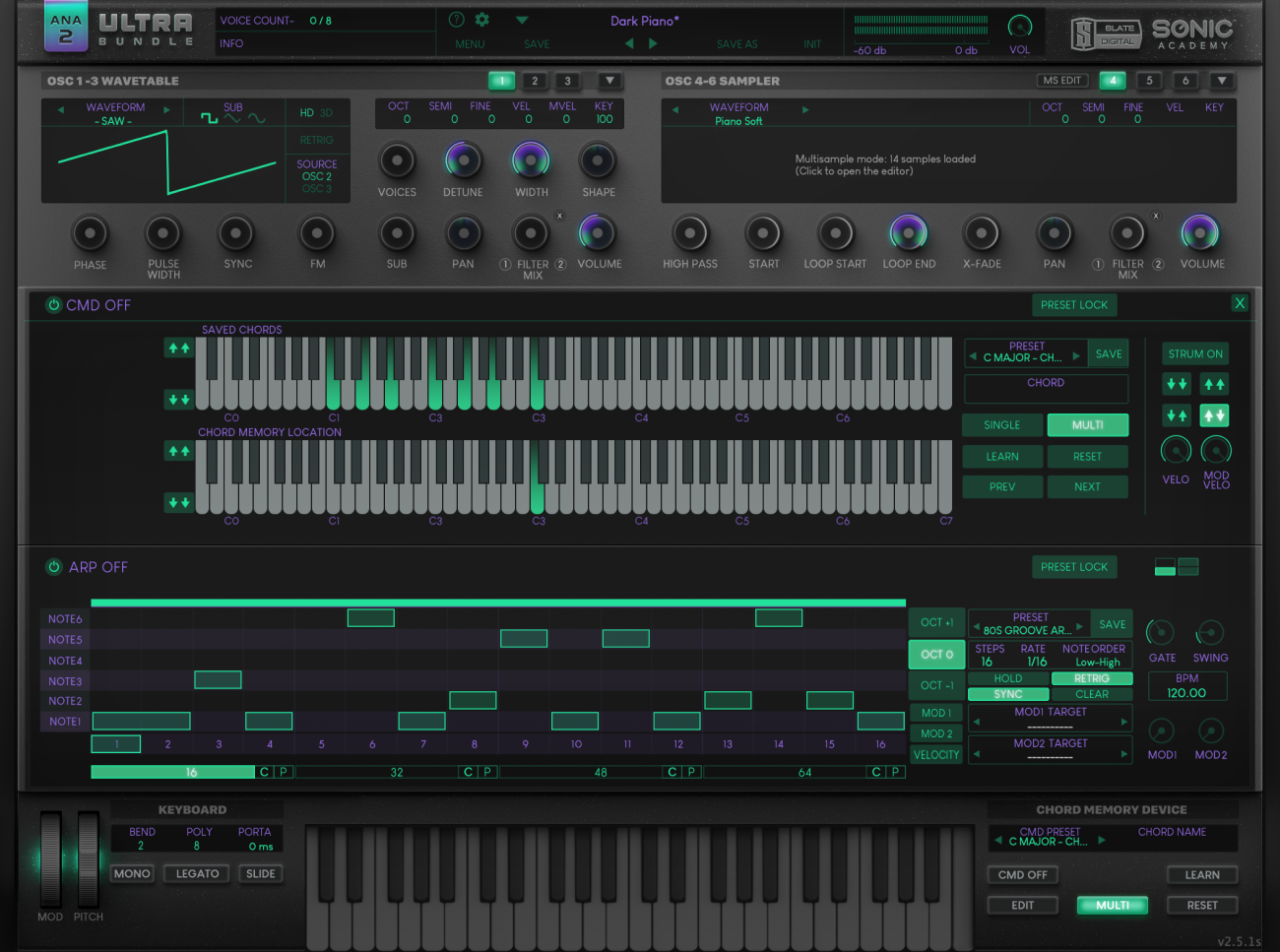The image size is (1280, 952).
Task: Adjust the DETUNE knob
Action: coord(463,159)
